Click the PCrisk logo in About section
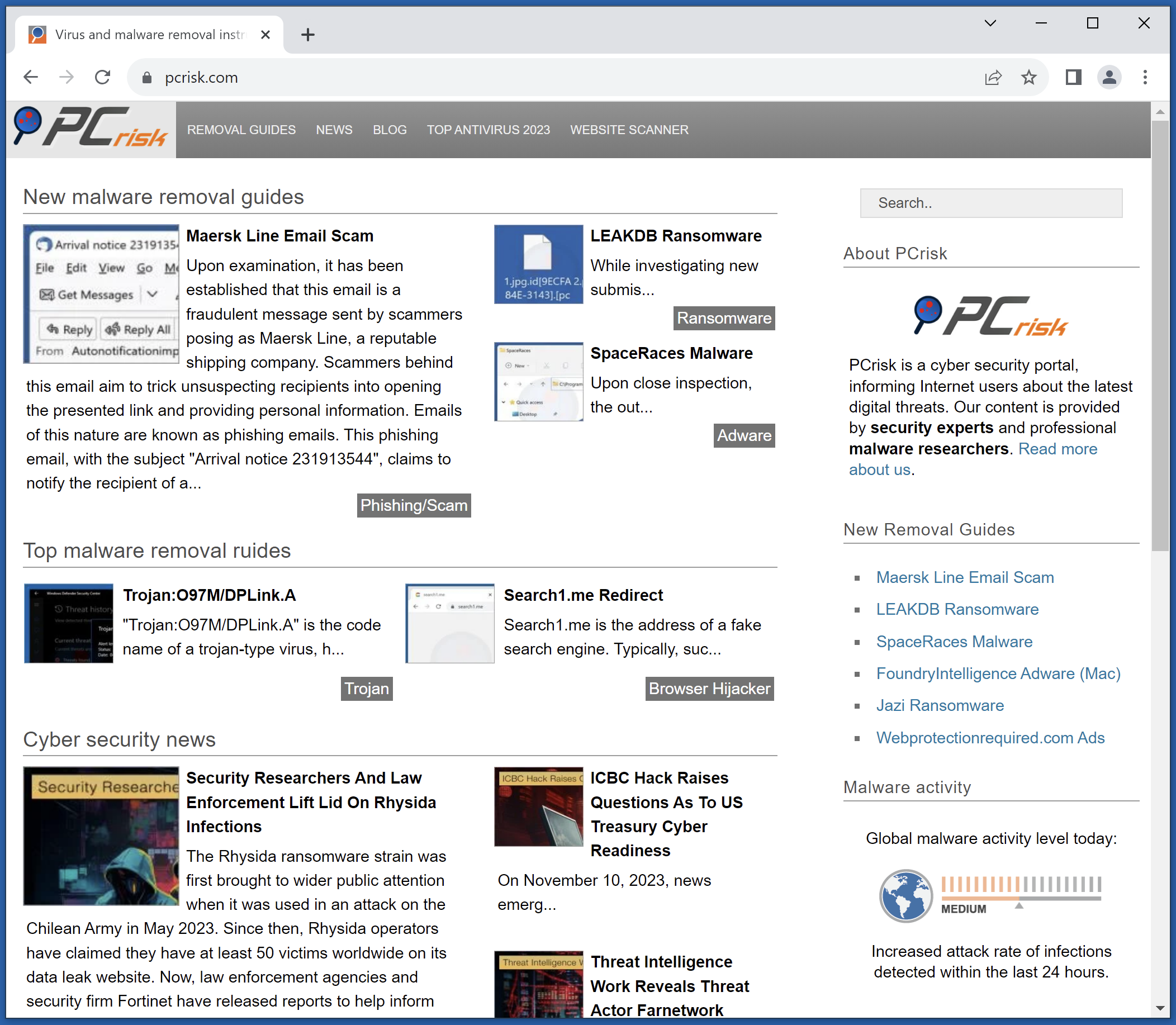Screen dimensions: 1176x1025 [990, 316]
